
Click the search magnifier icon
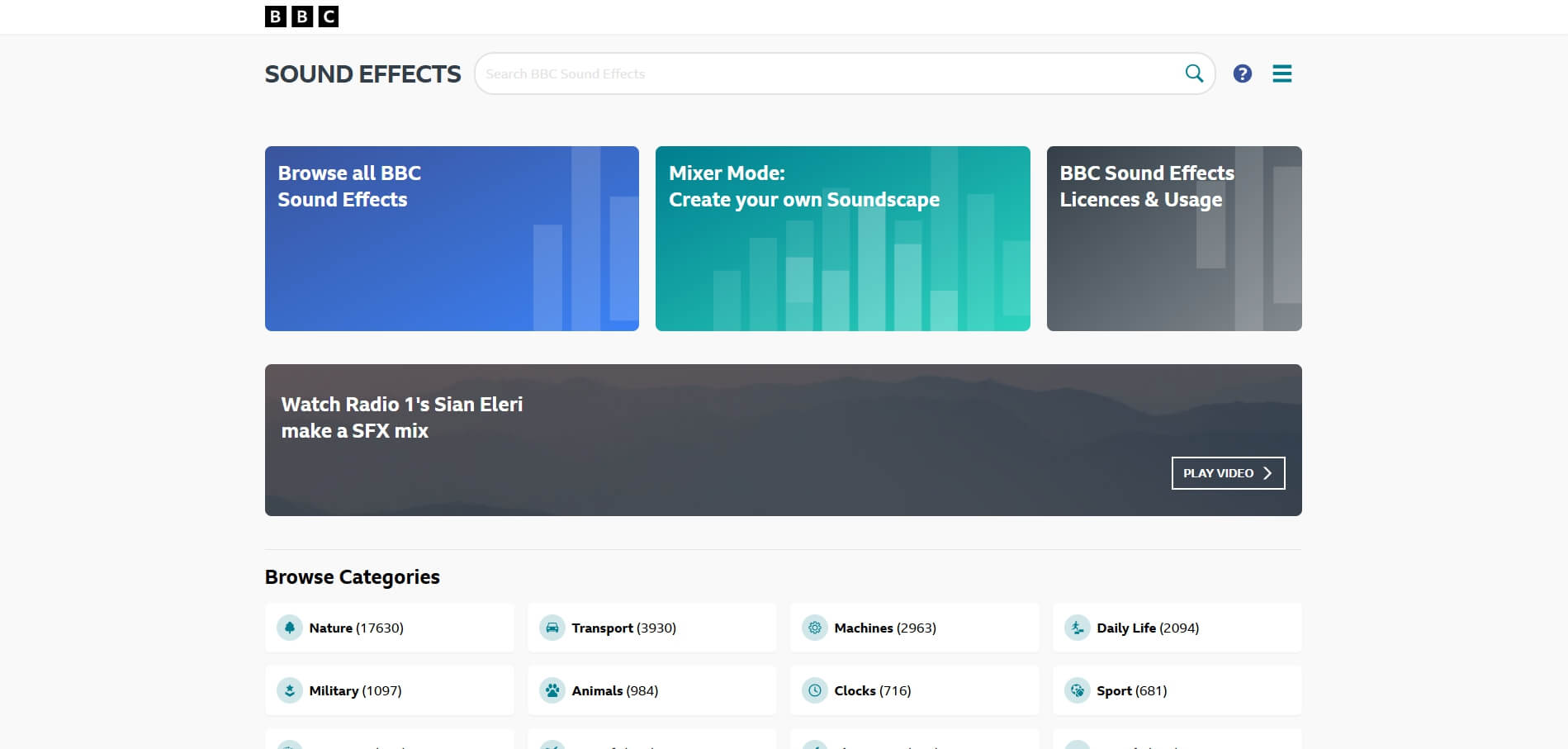pos(1194,73)
